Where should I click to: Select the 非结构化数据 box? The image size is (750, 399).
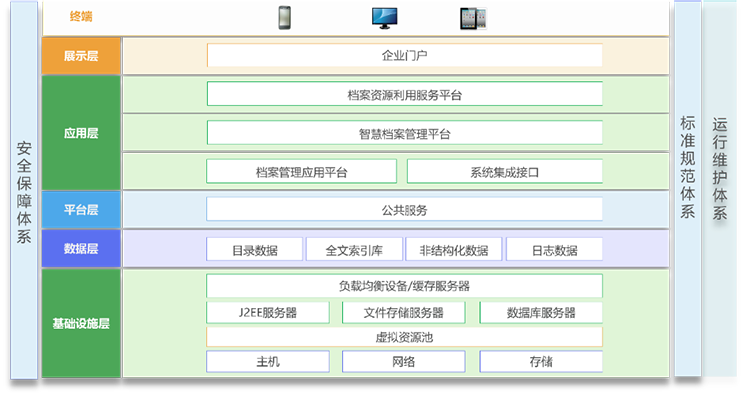coord(453,249)
